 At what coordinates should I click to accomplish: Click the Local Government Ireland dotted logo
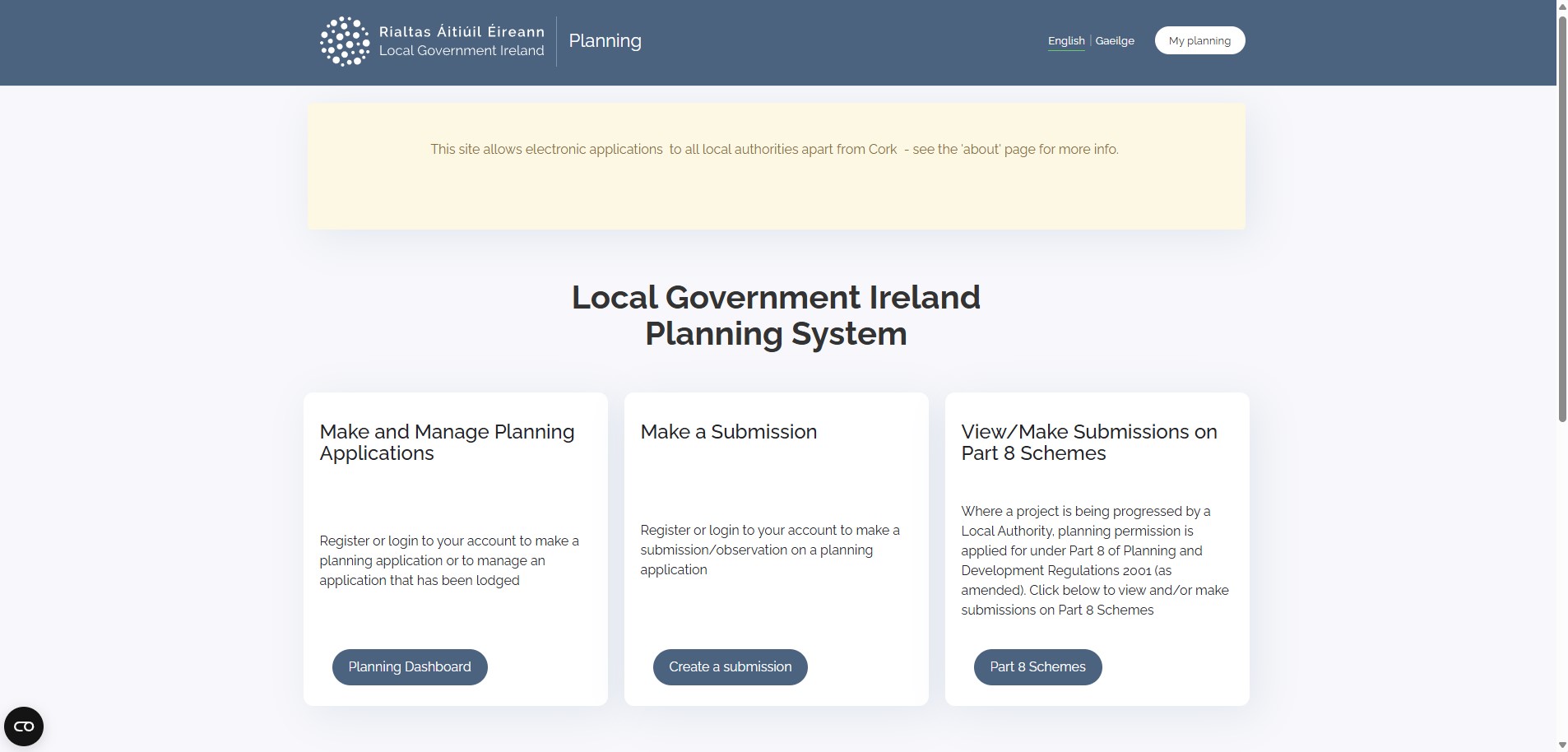point(345,41)
